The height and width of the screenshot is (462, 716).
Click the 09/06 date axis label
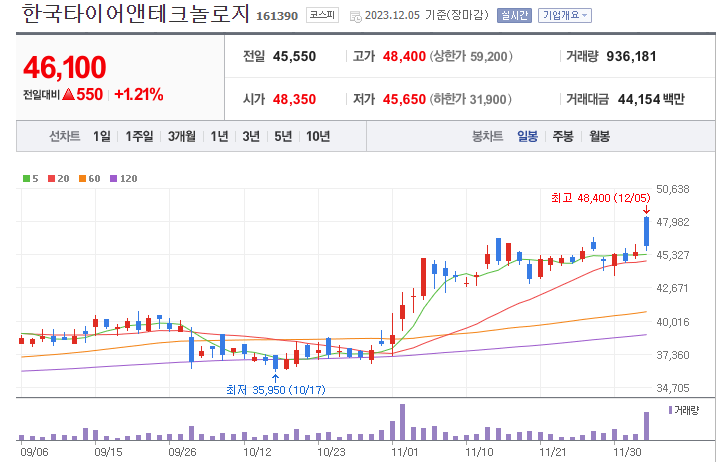[34, 452]
